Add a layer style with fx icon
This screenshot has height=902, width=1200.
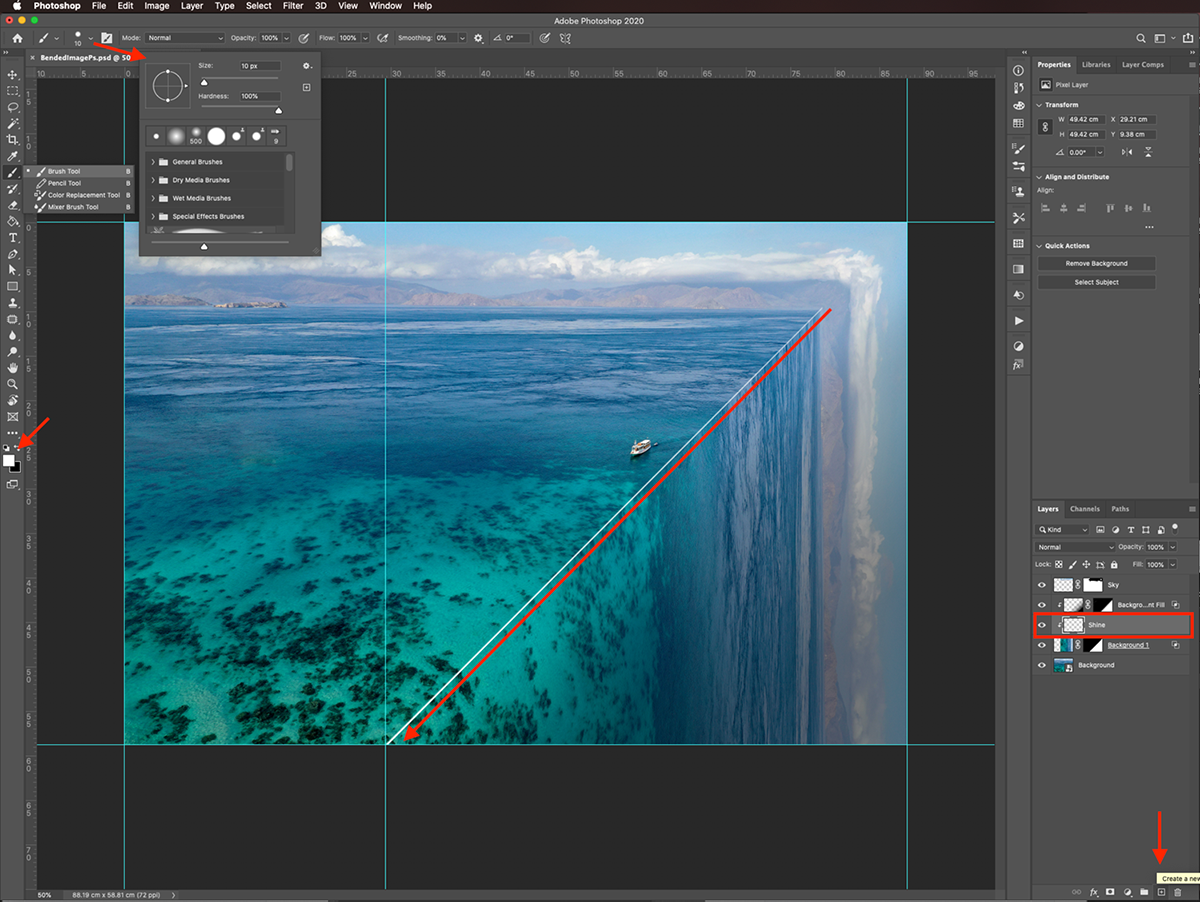[x=1094, y=891]
